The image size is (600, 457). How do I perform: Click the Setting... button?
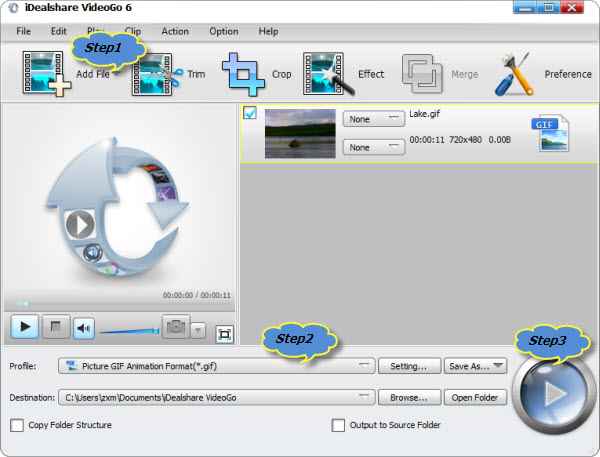pyautogui.click(x=409, y=366)
